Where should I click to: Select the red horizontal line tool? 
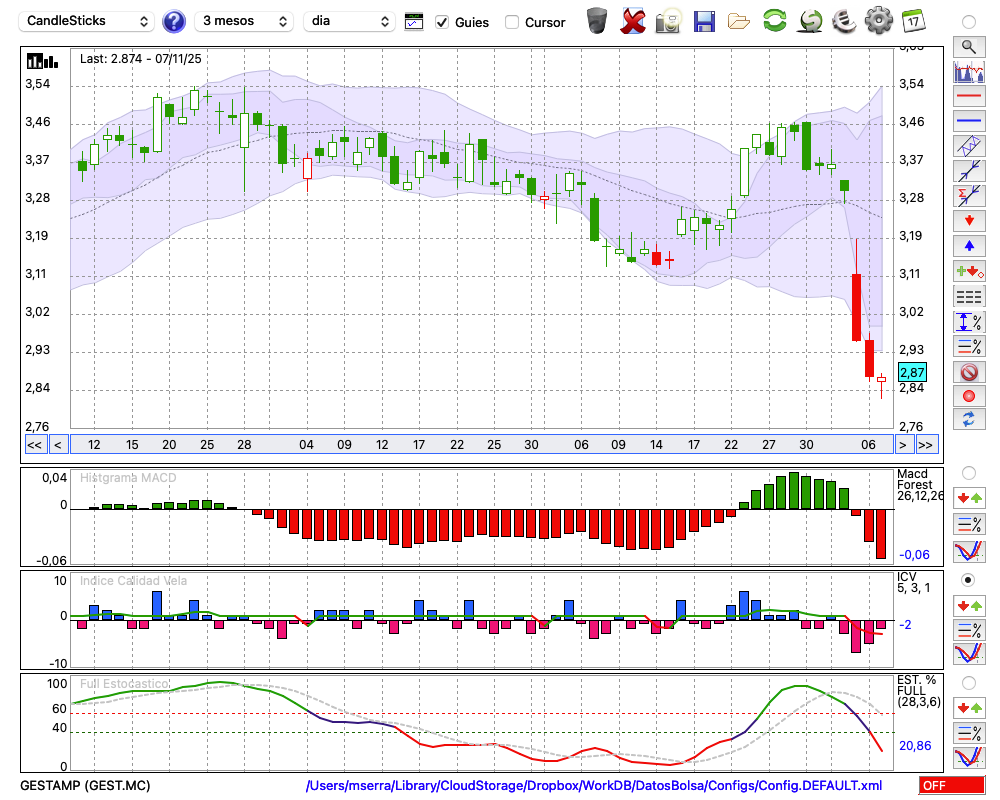coord(969,96)
